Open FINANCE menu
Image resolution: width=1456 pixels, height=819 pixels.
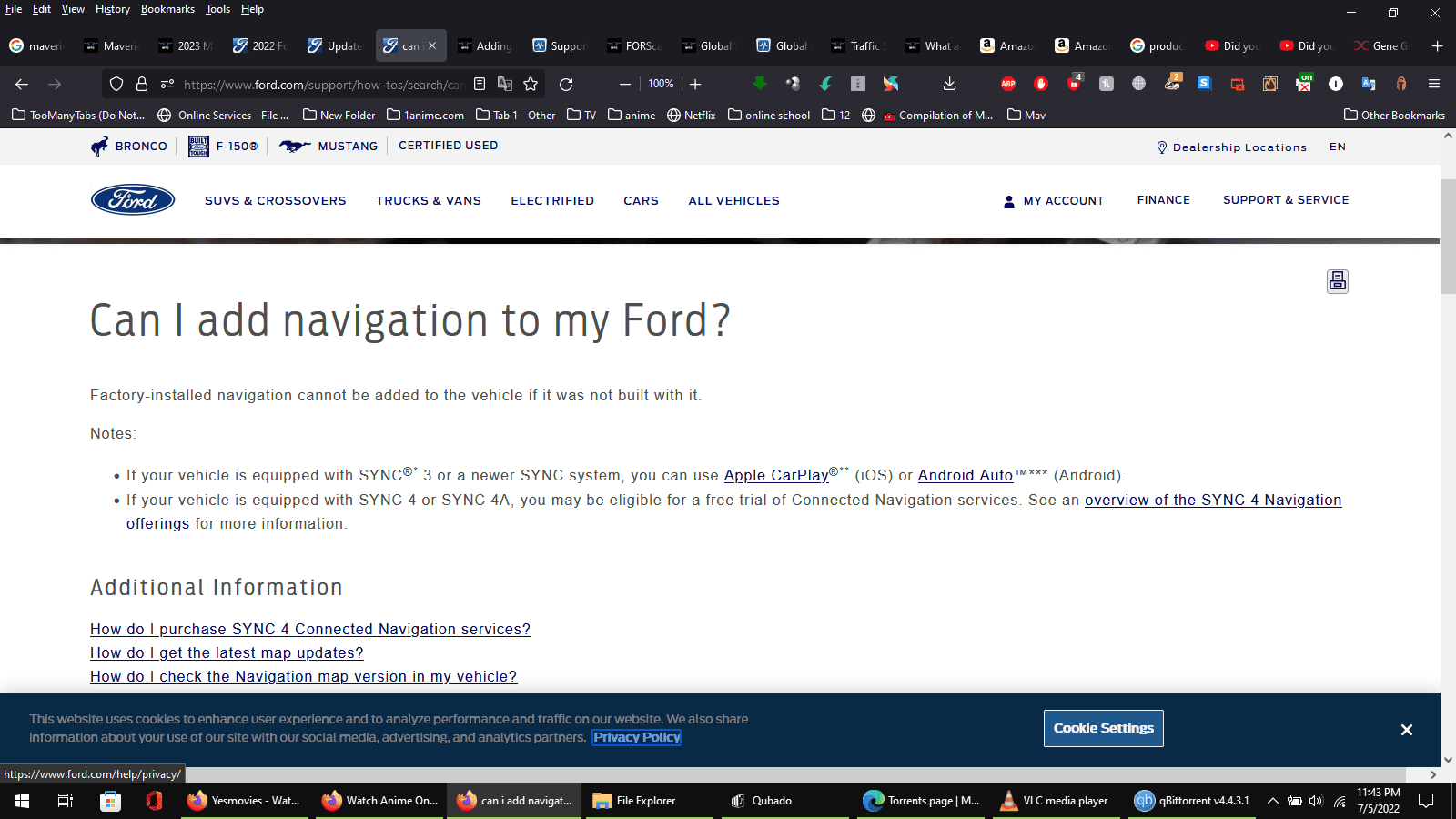pyautogui.click(x=1163, y=200)
